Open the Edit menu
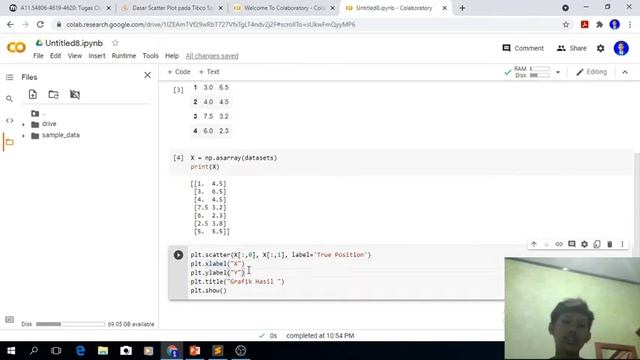640x360 pixels. [56, 56]
